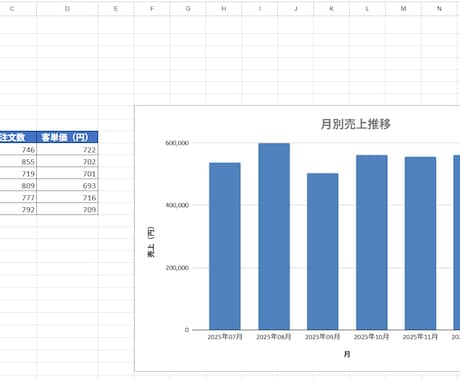Click the 2025年10月 category label
The image size is (460, 380).
[x=371, y=337]
